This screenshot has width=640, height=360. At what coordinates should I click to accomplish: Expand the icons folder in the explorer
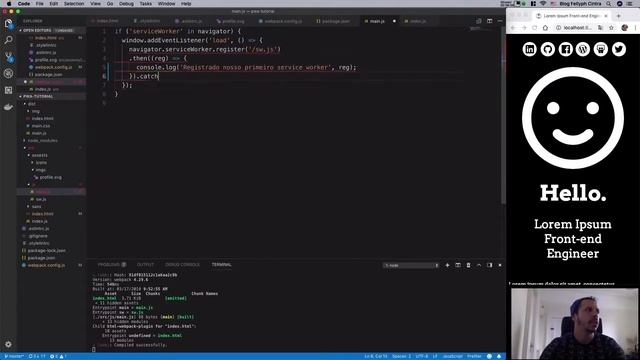pyautogui.click(x=41, y=163)
